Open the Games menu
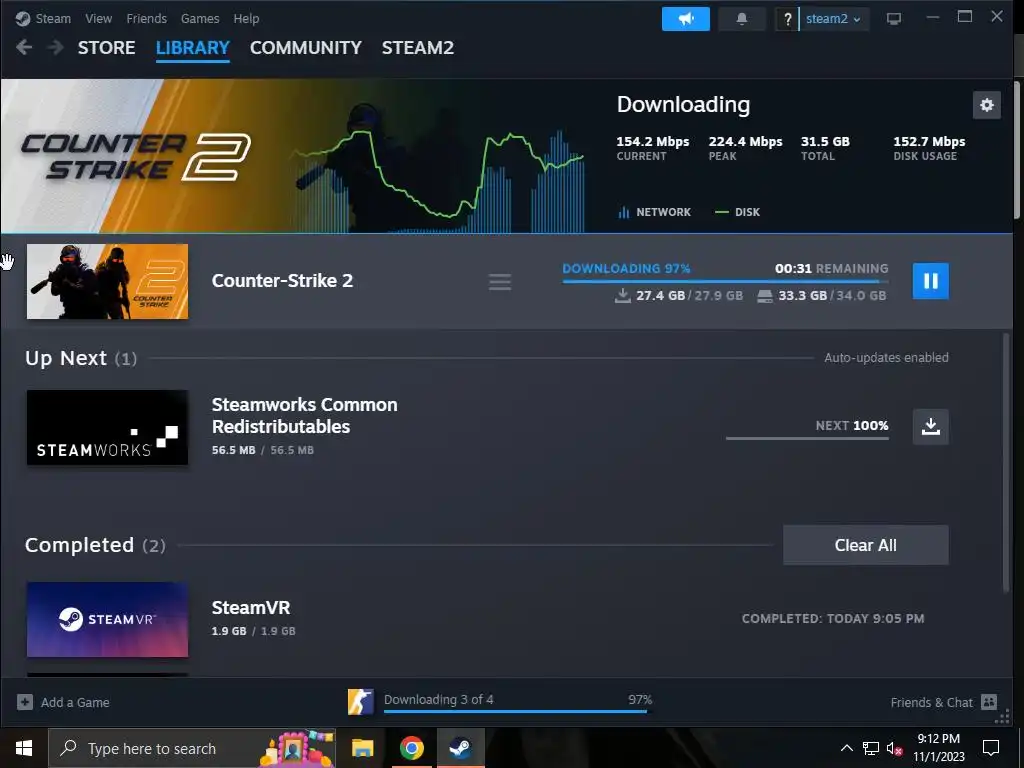Viewport: 1024px width, 768px height. (200, 19)
